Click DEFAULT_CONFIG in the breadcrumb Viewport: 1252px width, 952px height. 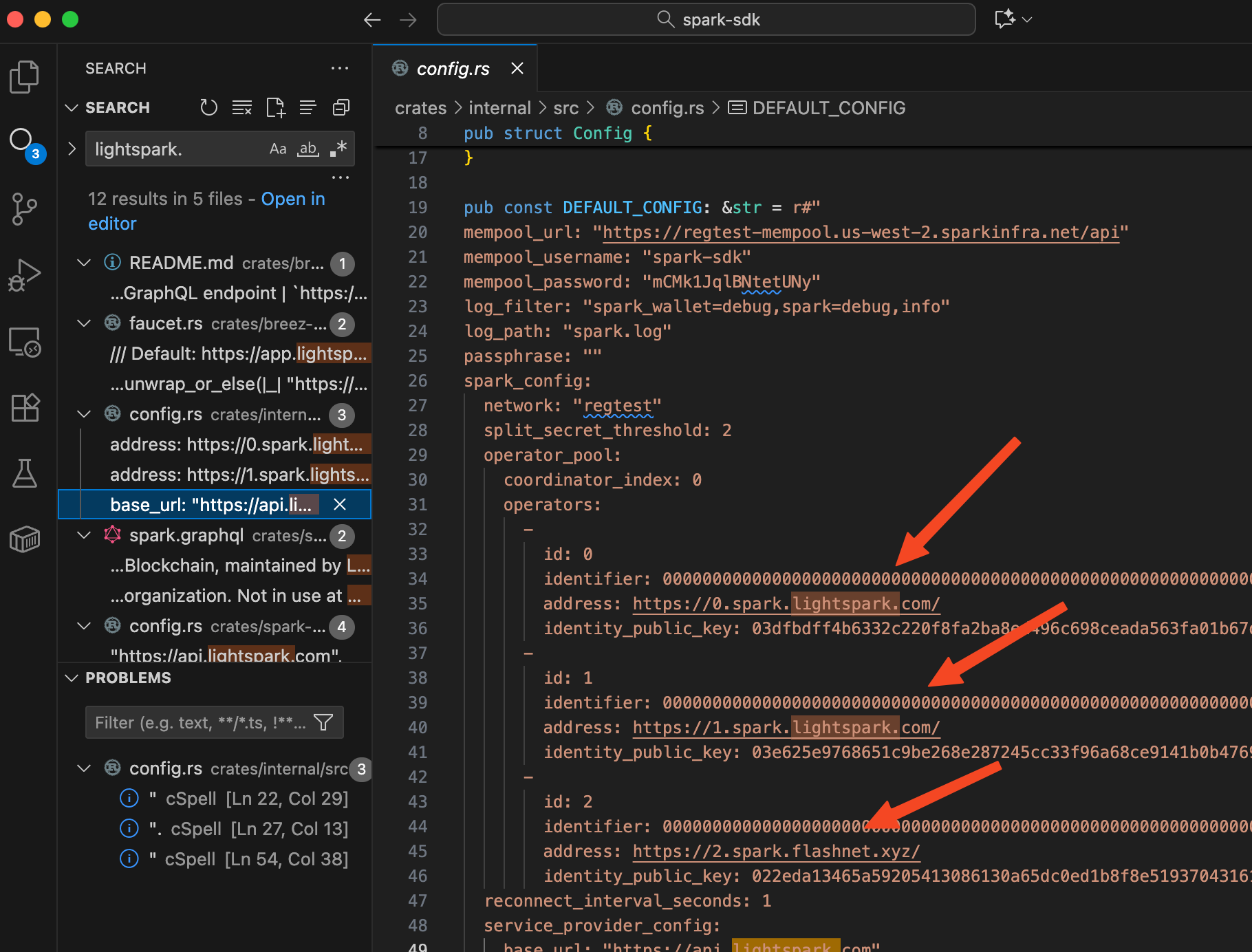[828, 108]
